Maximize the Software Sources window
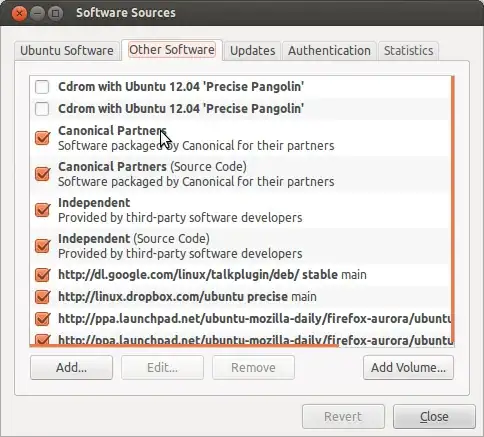484x437 pixels. click(55, 13)
